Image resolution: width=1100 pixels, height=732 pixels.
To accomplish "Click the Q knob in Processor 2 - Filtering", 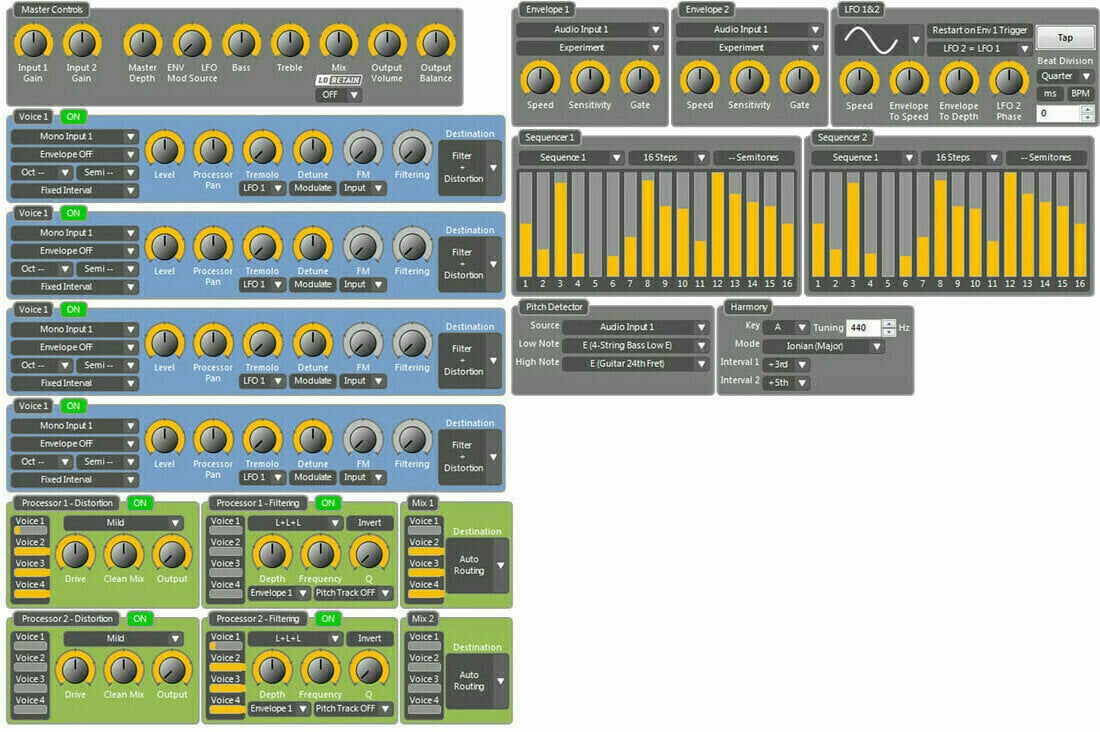I will [x=369, y=670].
